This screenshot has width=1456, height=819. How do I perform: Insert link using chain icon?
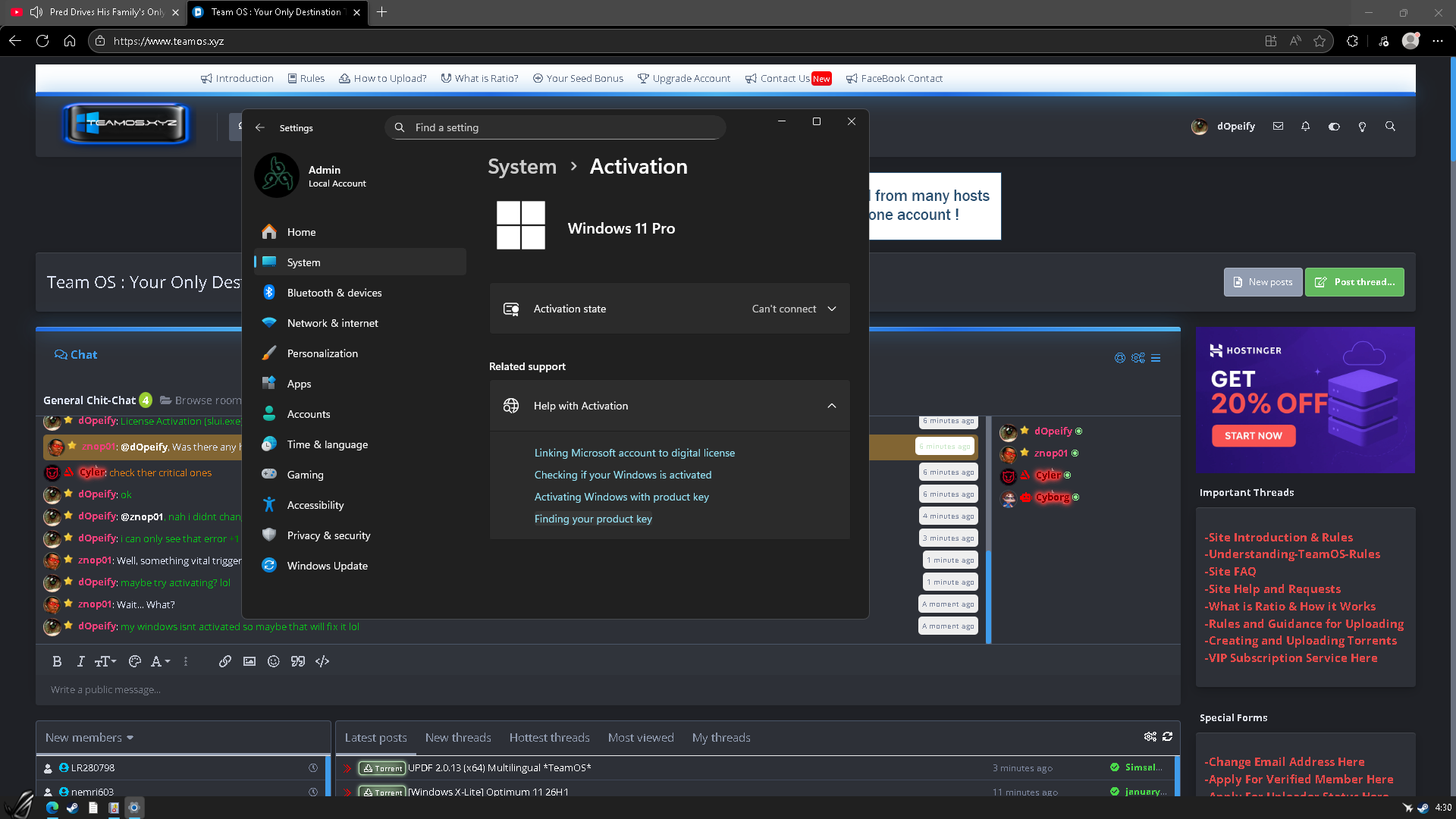point(225,661)
